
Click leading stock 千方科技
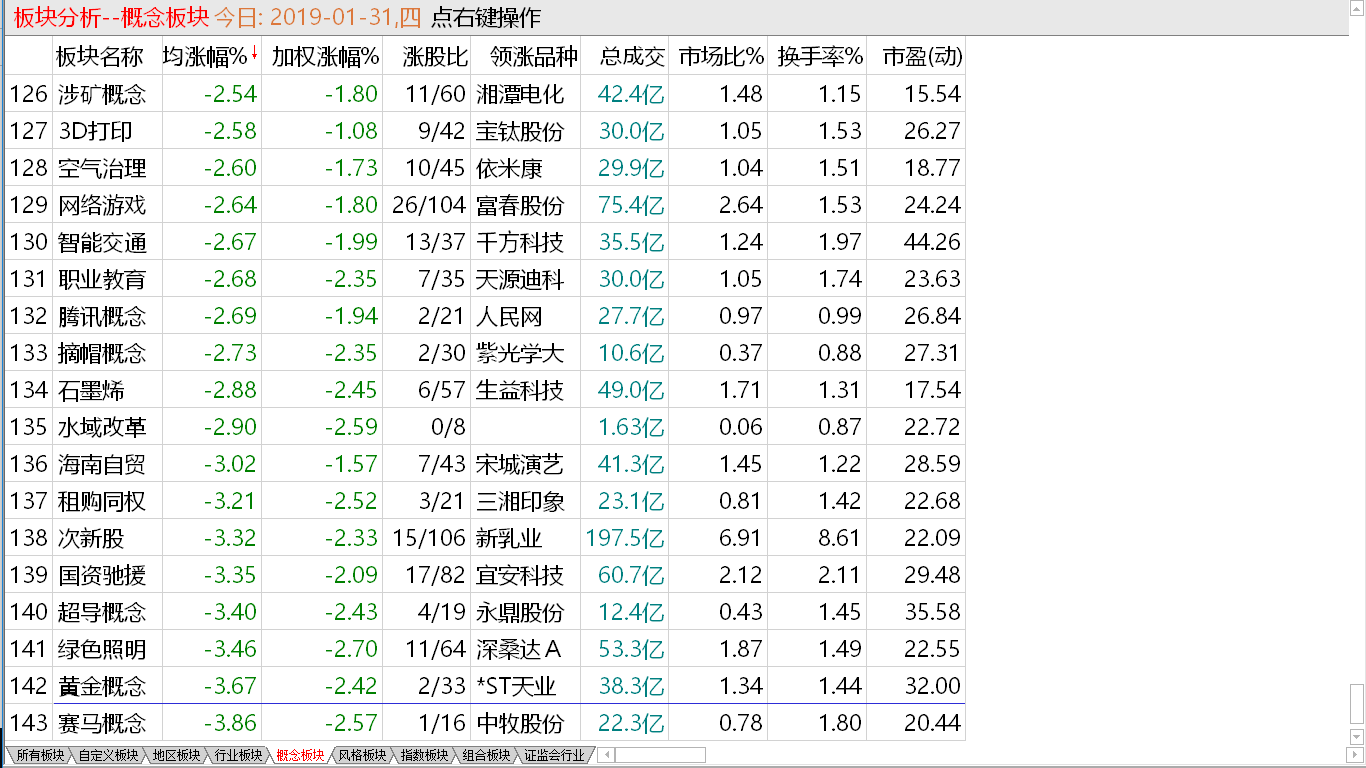(x=520, y=242)
